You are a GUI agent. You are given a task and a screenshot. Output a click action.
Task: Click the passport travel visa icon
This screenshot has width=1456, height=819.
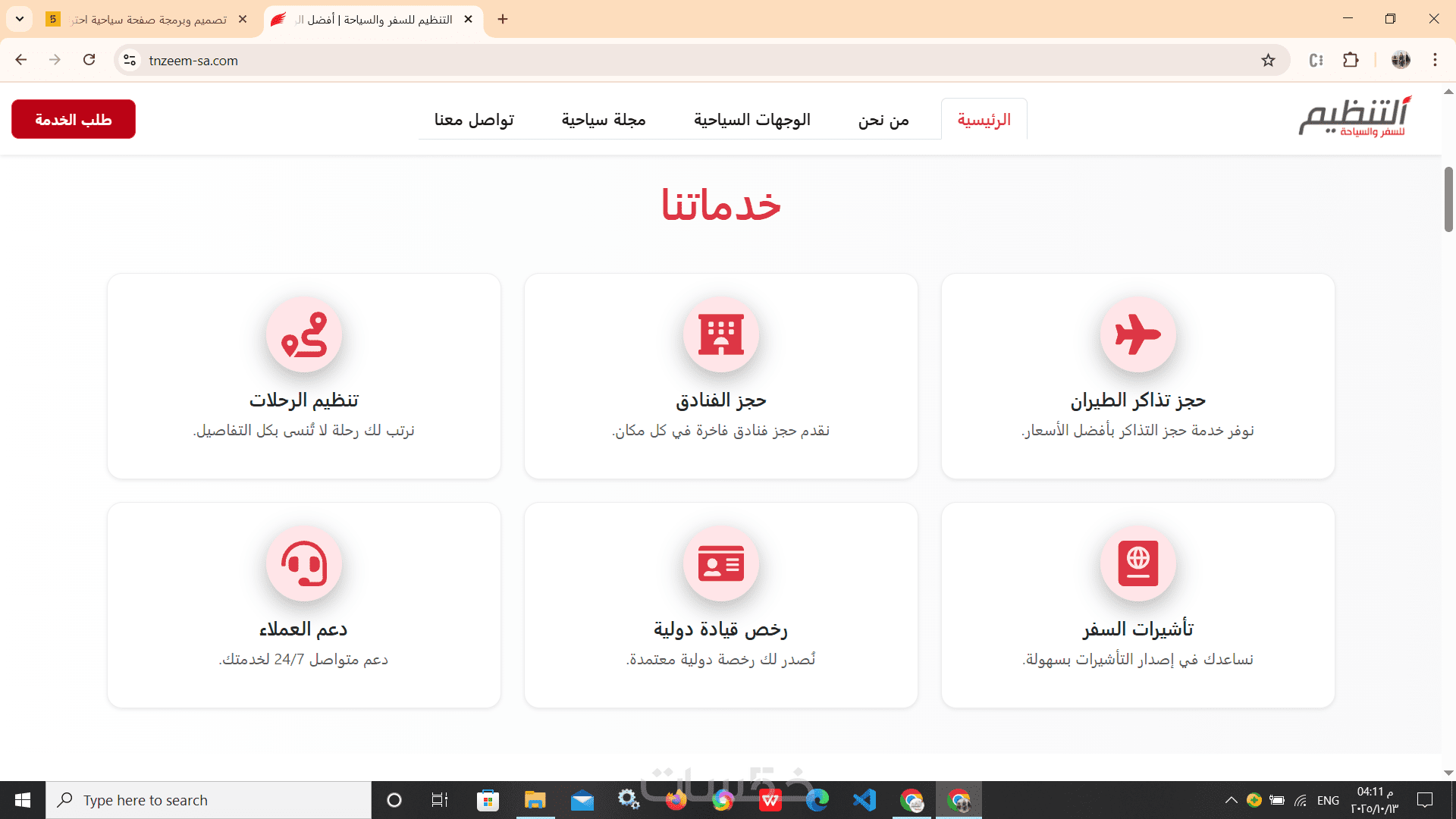click(x=1137, y=563)
